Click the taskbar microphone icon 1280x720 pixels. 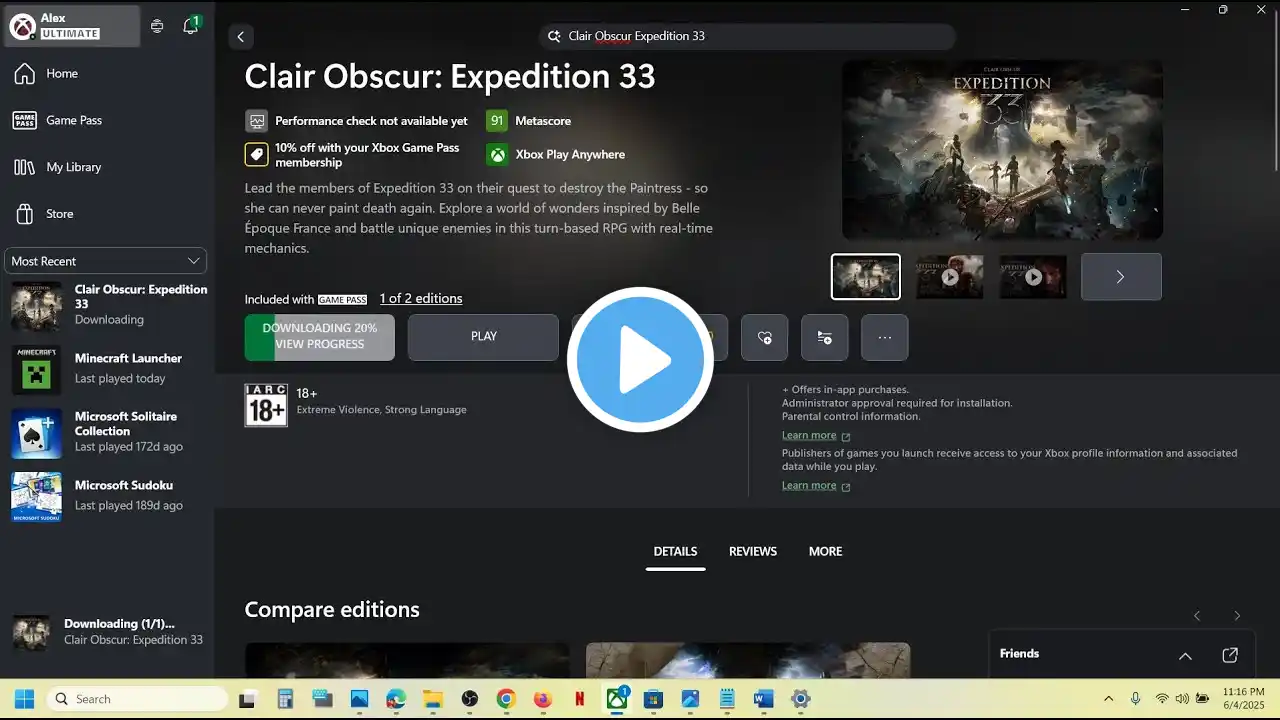(1135, 699)
